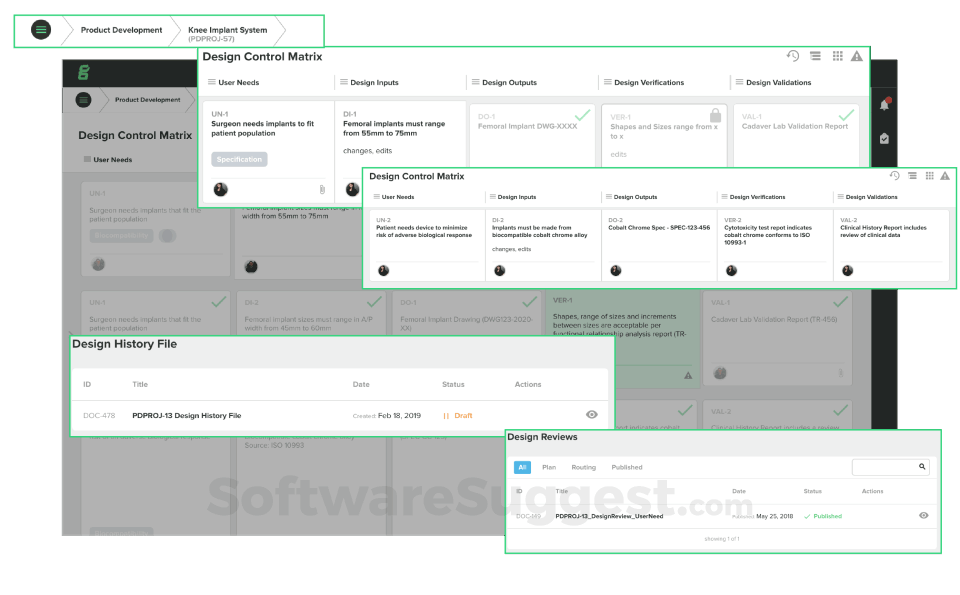Open Design Verifications column menu above VER-2 card
The width and height of the screenshot is (960, 595).
pos(724,196)
